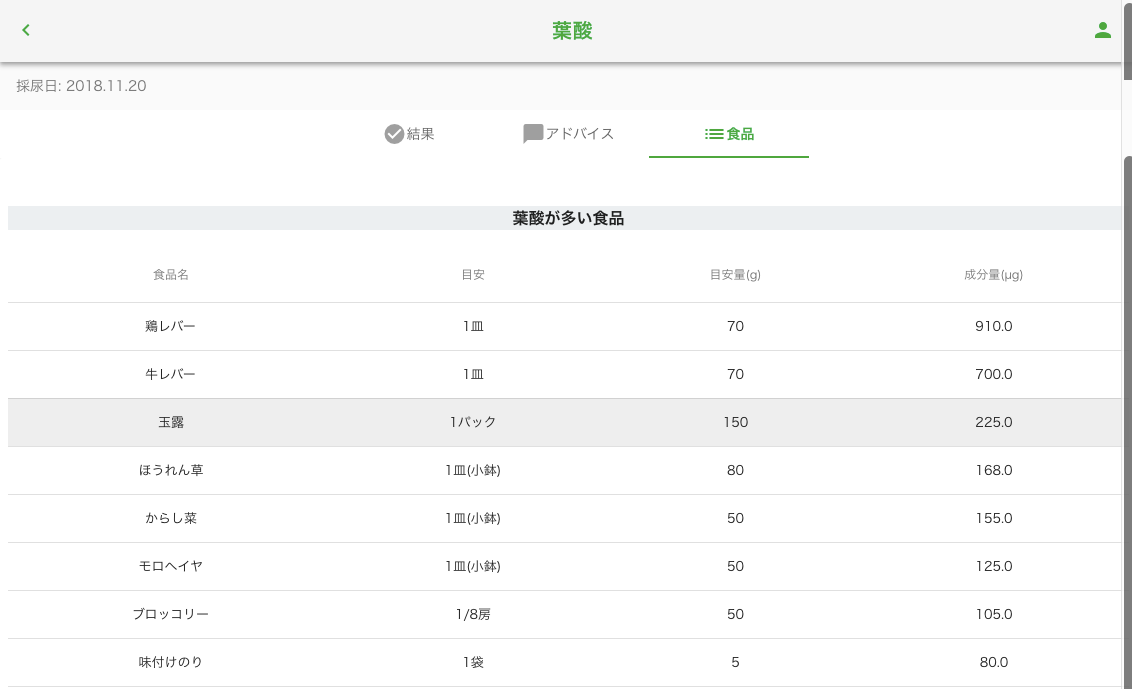Click the 成分量(μg) column header
This screenshot has width=1132, height=689.
[993, 275]
